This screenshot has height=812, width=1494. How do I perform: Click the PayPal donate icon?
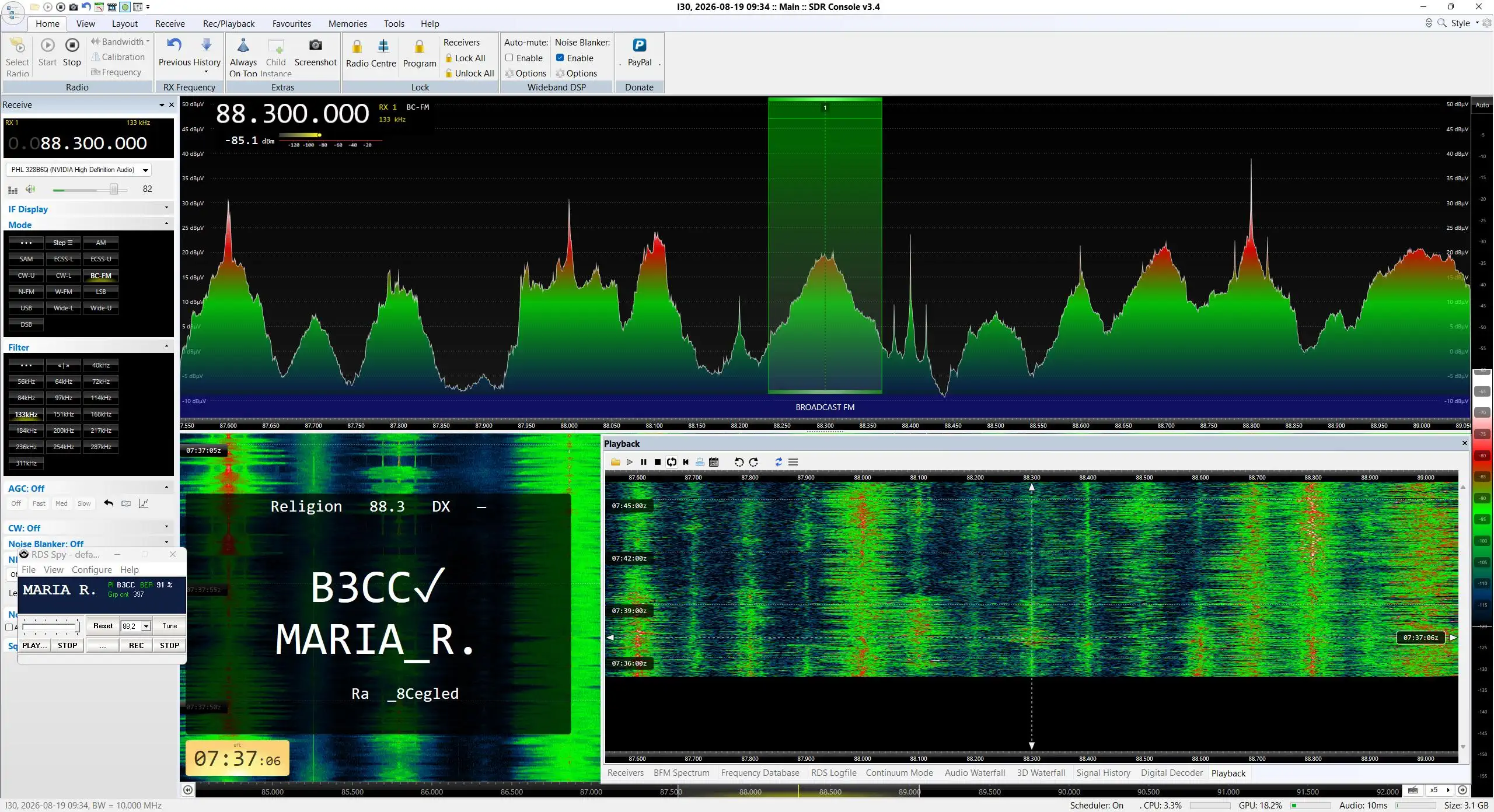(639, 45)
